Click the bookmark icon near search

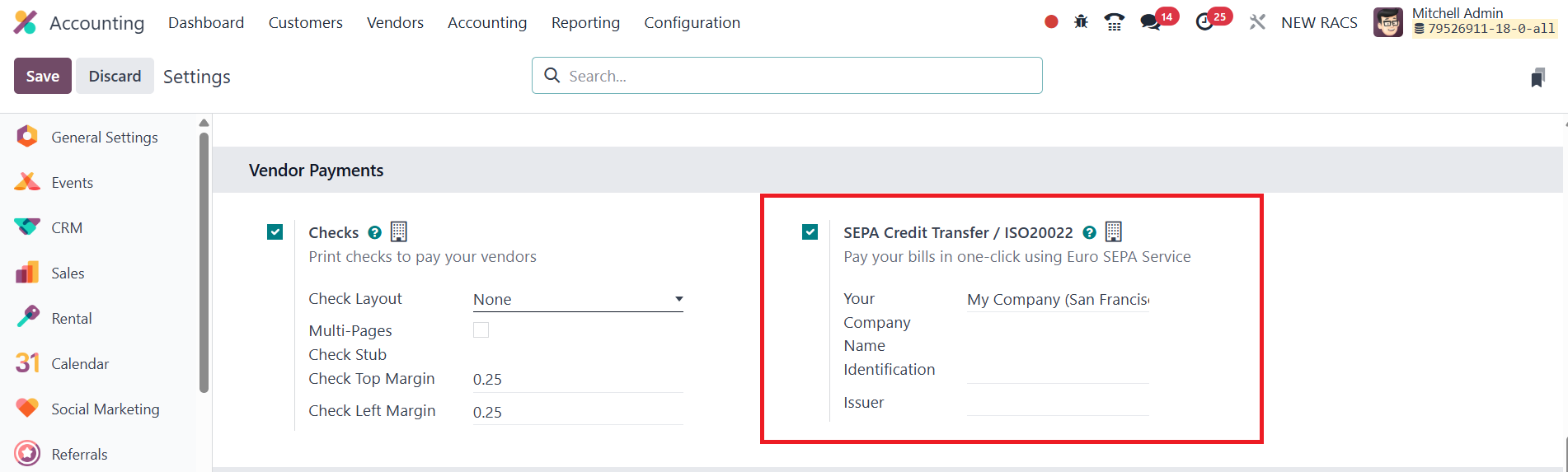pyautogui.click(x=1537, y=77)
